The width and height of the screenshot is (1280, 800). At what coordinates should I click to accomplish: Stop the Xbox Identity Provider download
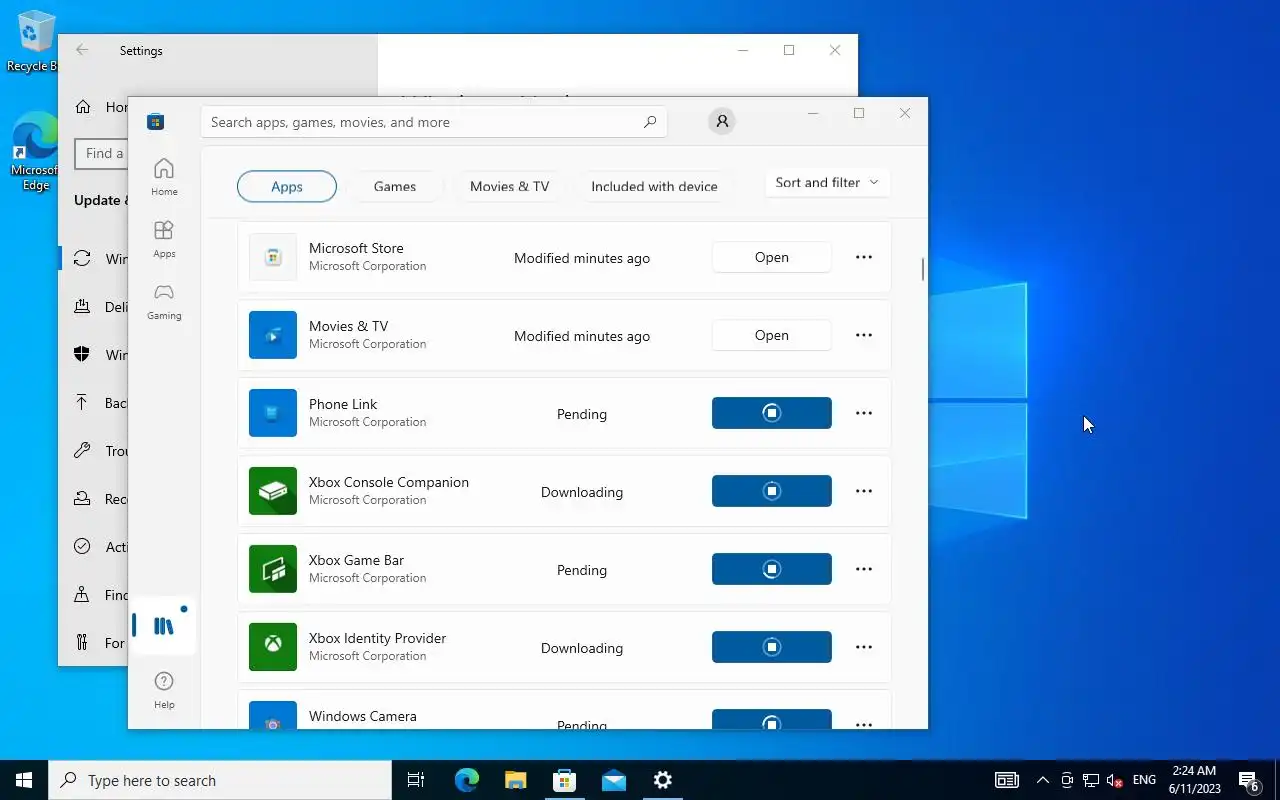[772, 647]
